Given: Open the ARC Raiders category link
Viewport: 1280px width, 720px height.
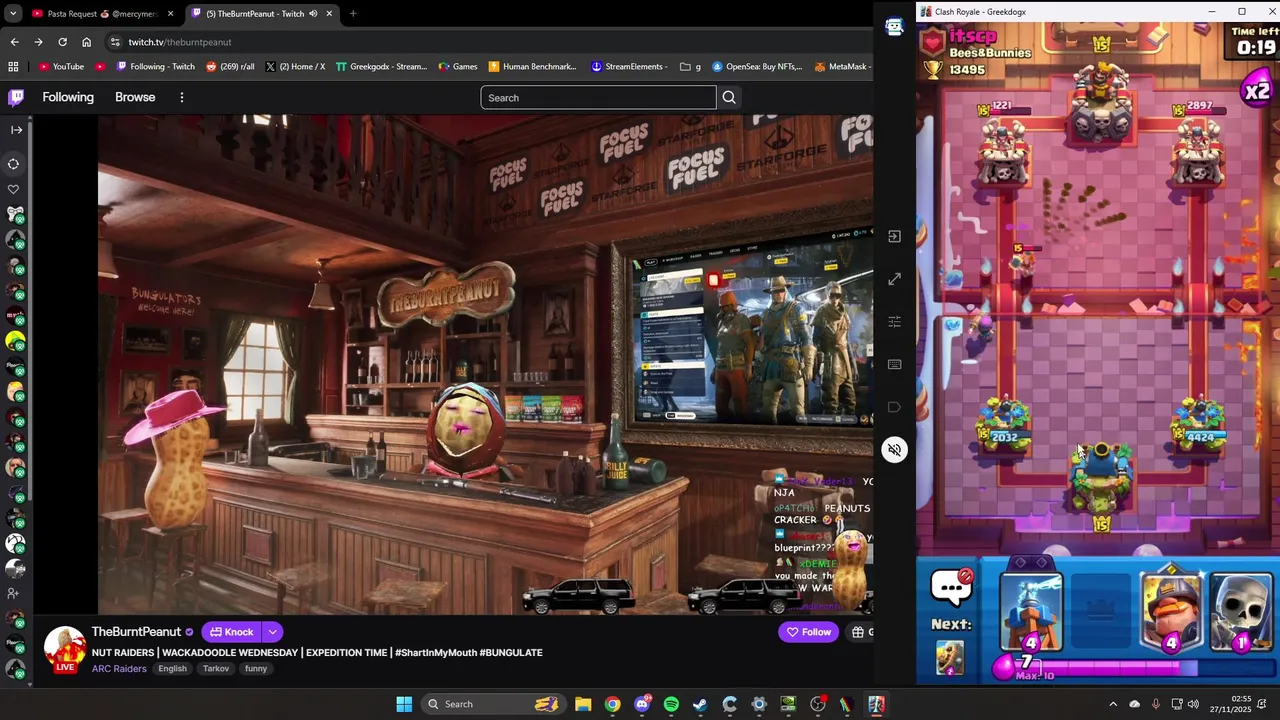Looking at the screenshot, I should point(119,668).
